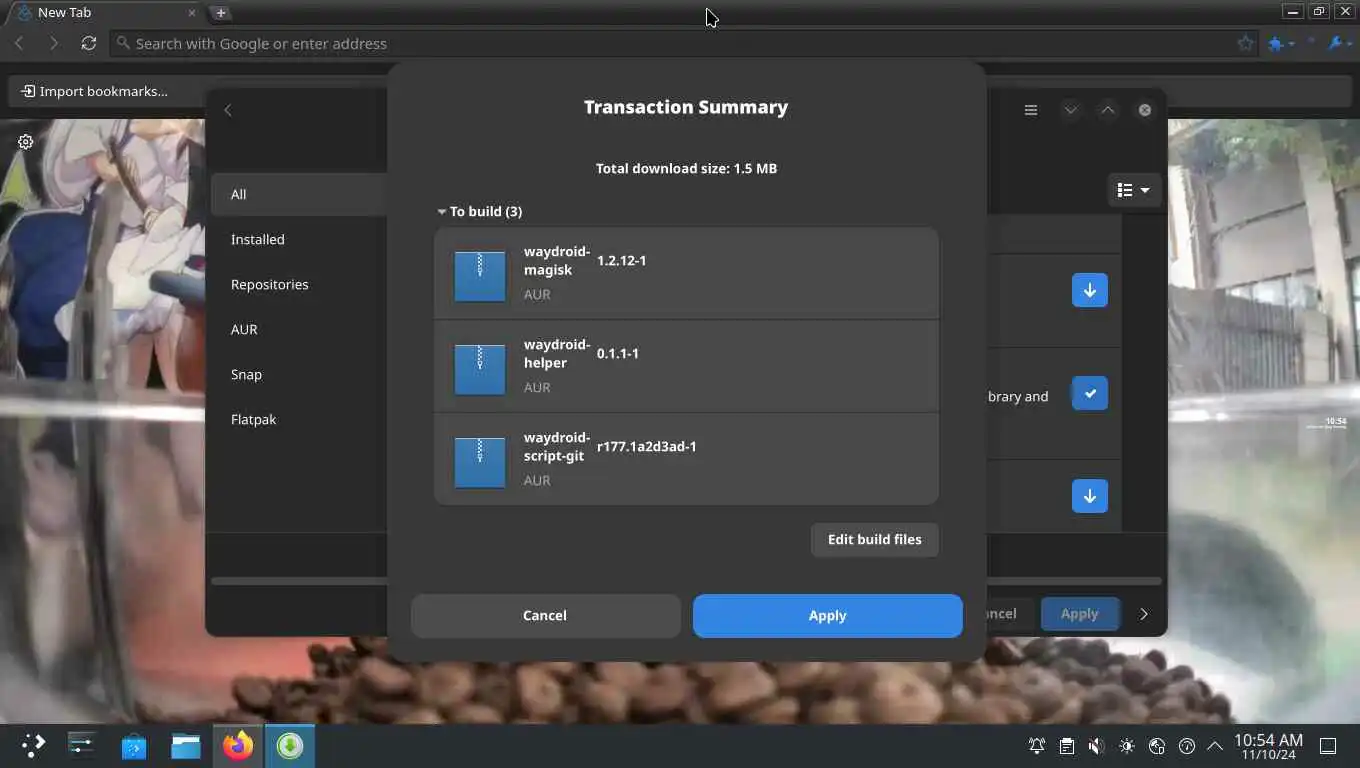Open the list view options dropdown
1360x768 pixels.
tap(1133, 190)
